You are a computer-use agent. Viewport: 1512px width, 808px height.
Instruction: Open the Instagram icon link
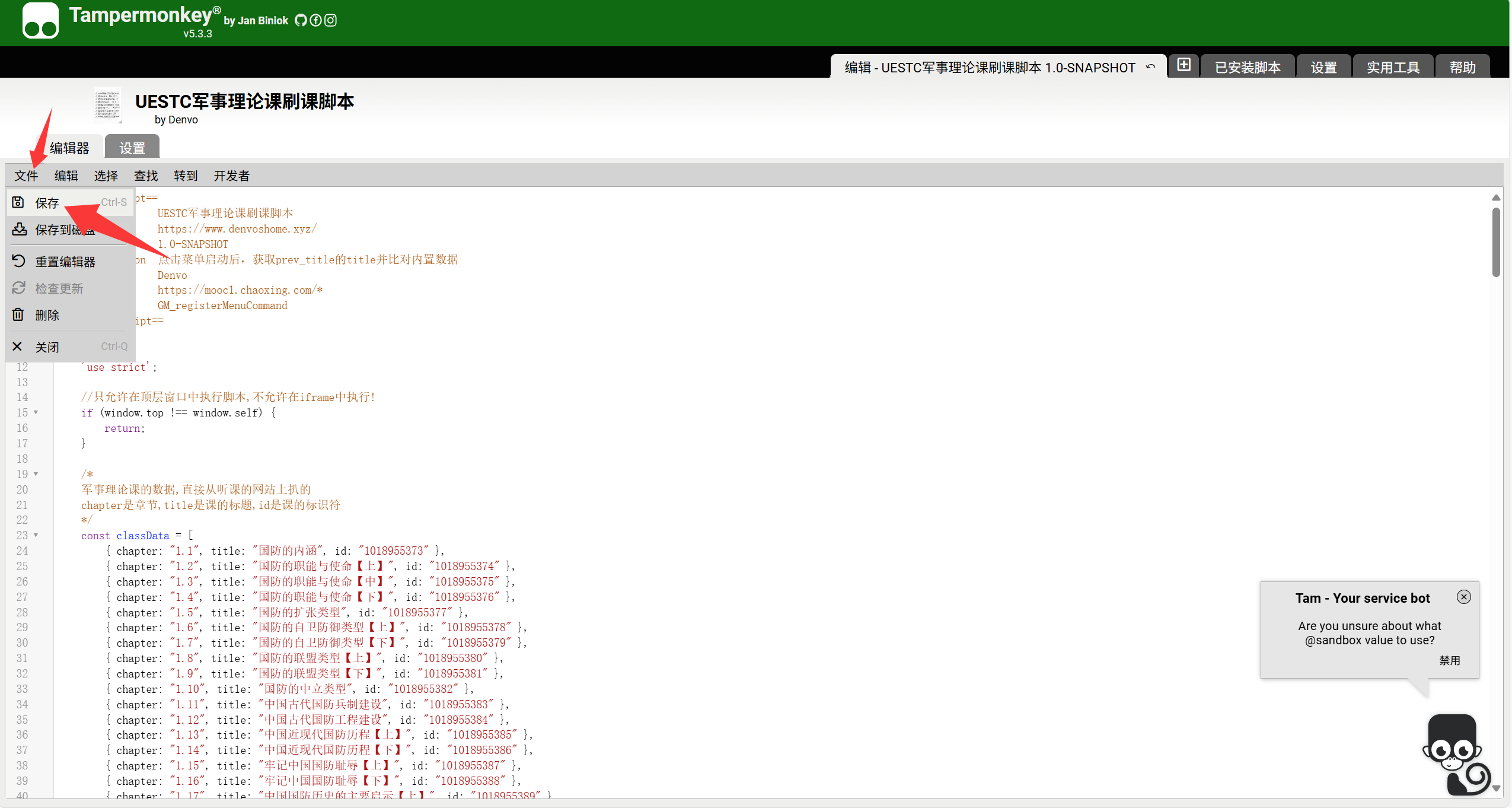tap(331, 20)
